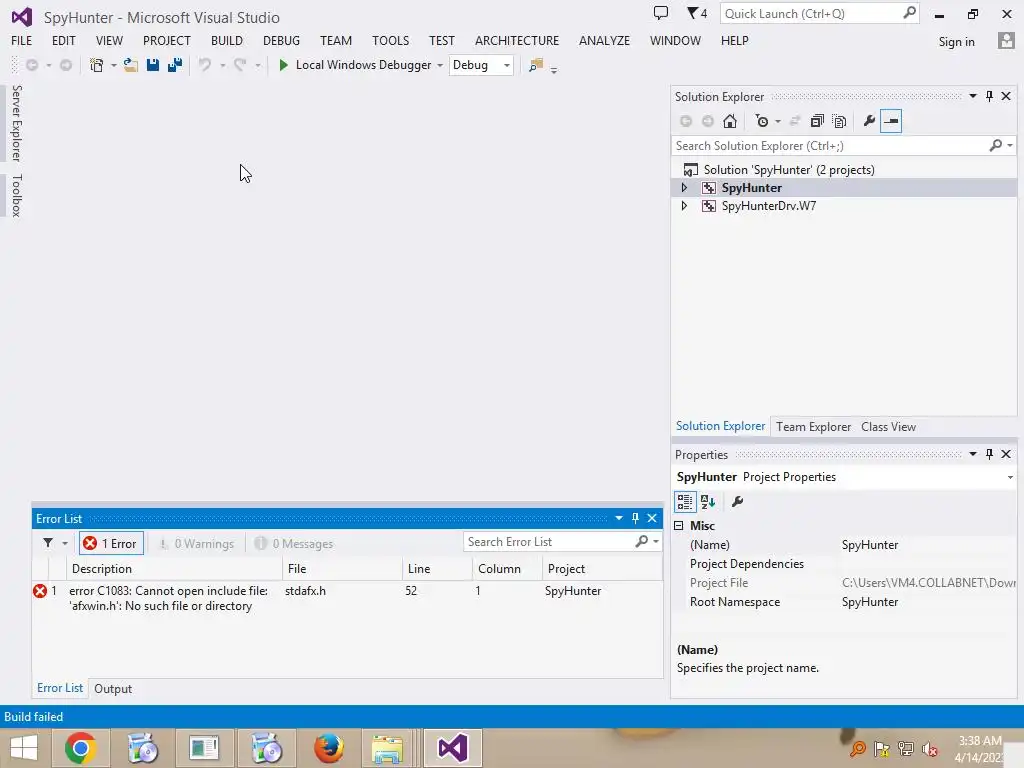Open the Error List filter dropdown arrow

65,543
